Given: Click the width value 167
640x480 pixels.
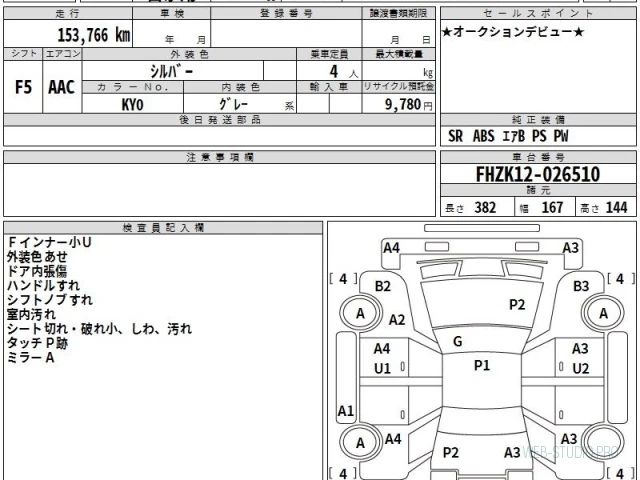Looking at the screenshot, I should tap(552, 207).
